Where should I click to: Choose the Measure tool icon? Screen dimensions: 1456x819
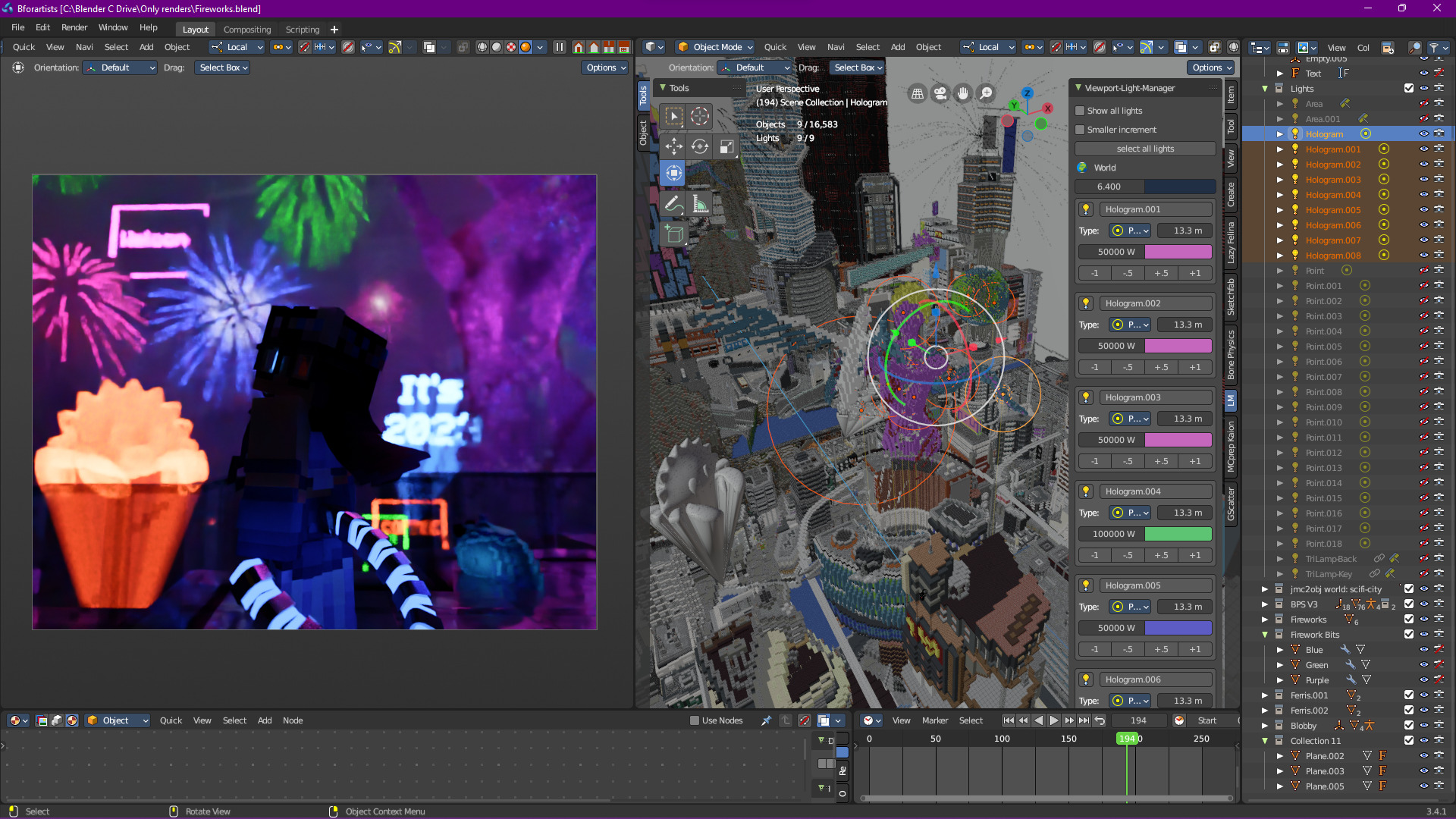coord(700,204)
